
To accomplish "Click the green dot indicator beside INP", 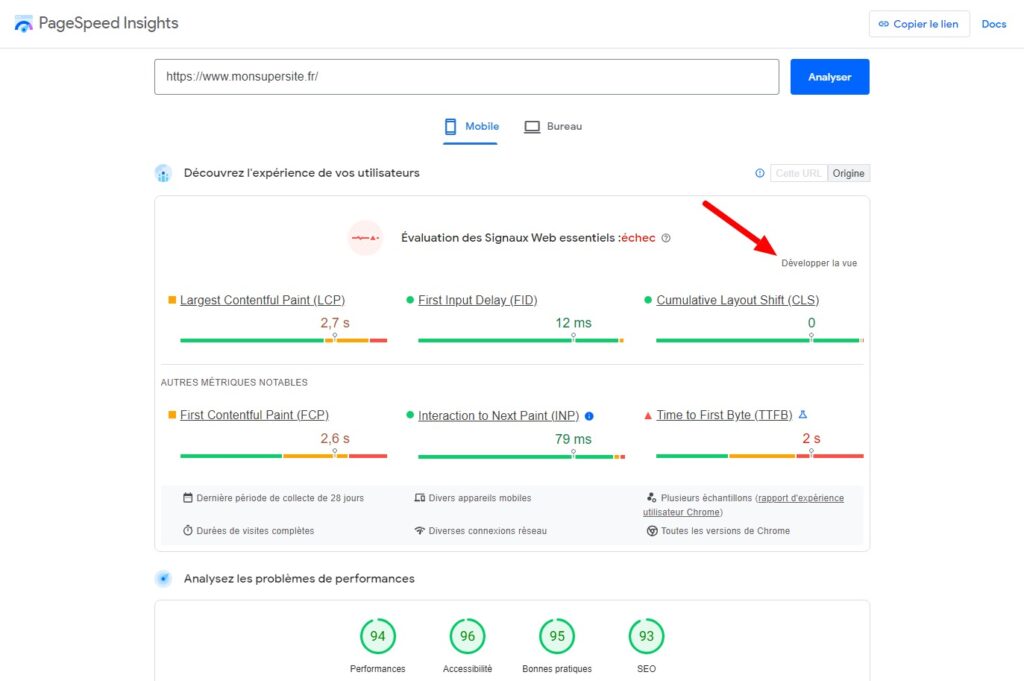I will pyautogui.click(x=410, y=415).
